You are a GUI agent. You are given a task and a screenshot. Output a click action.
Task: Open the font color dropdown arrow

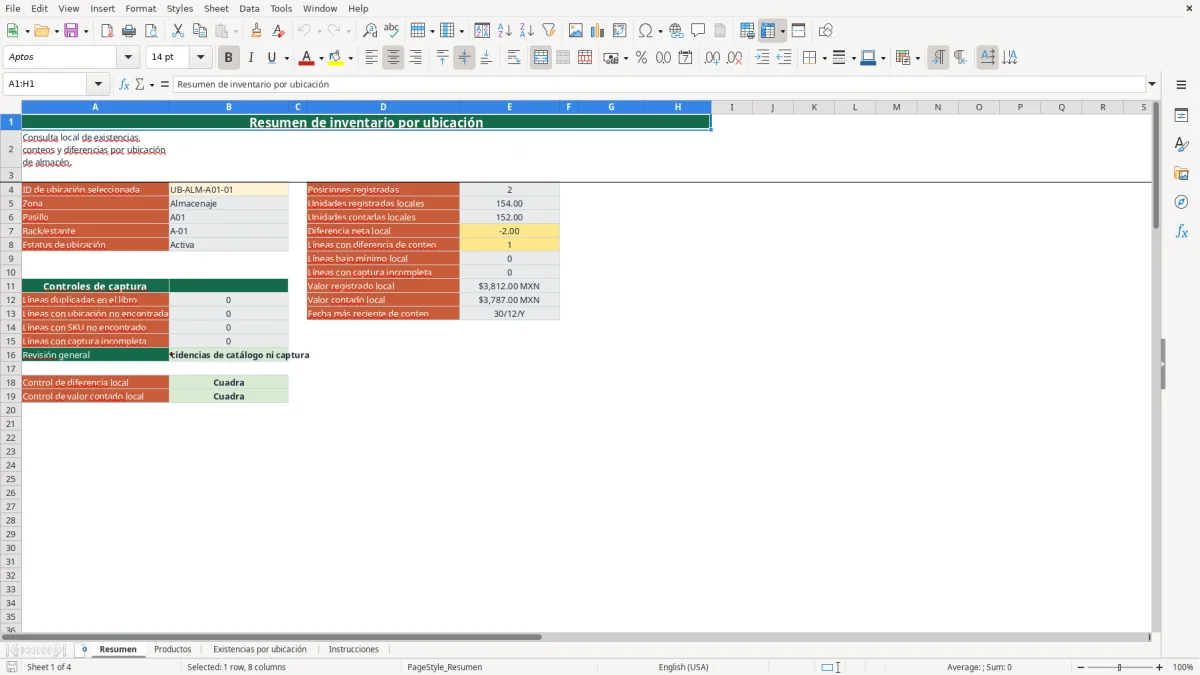pos(321,58)
